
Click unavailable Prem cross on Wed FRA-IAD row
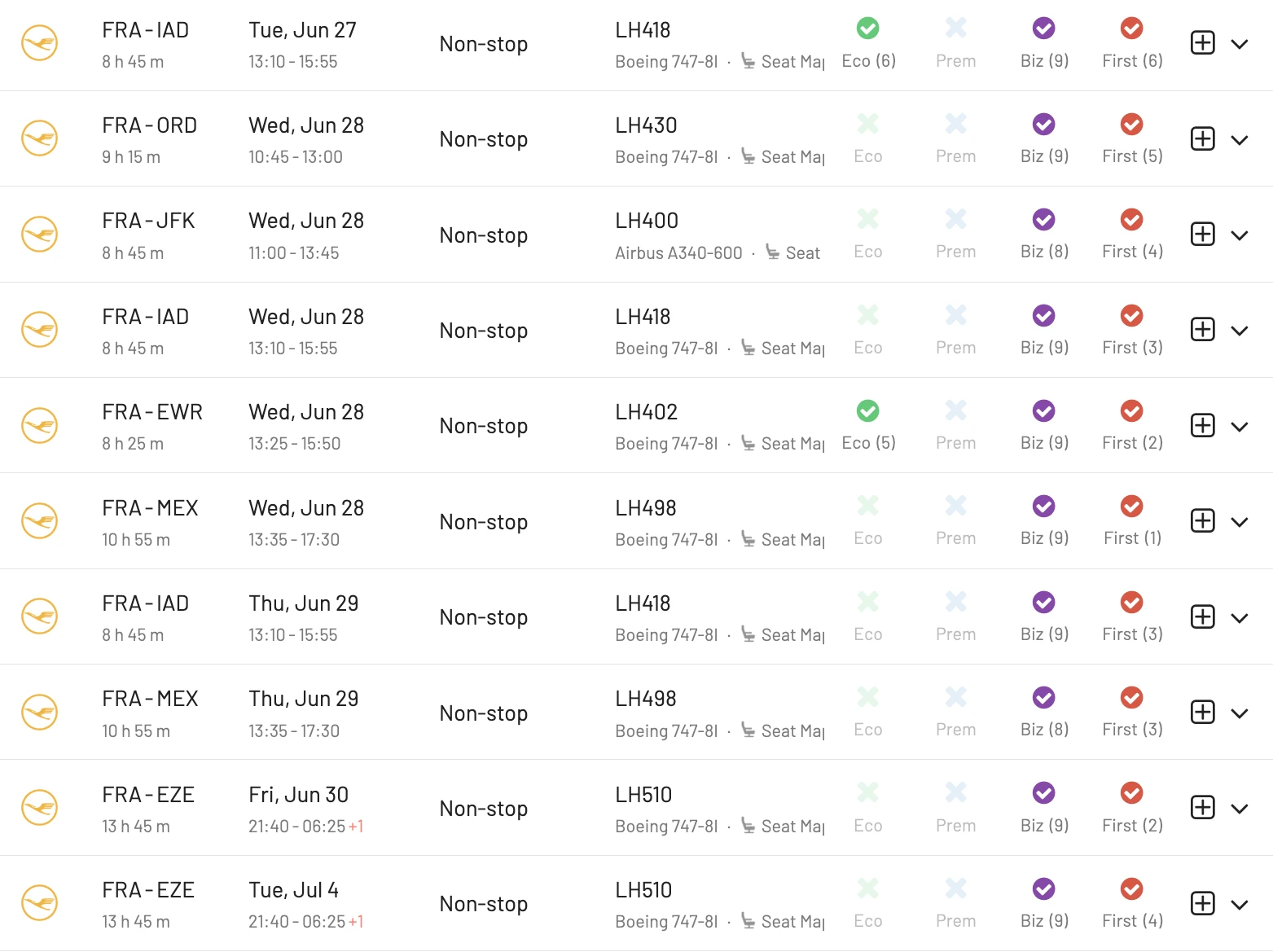click(x=956, y=315)
